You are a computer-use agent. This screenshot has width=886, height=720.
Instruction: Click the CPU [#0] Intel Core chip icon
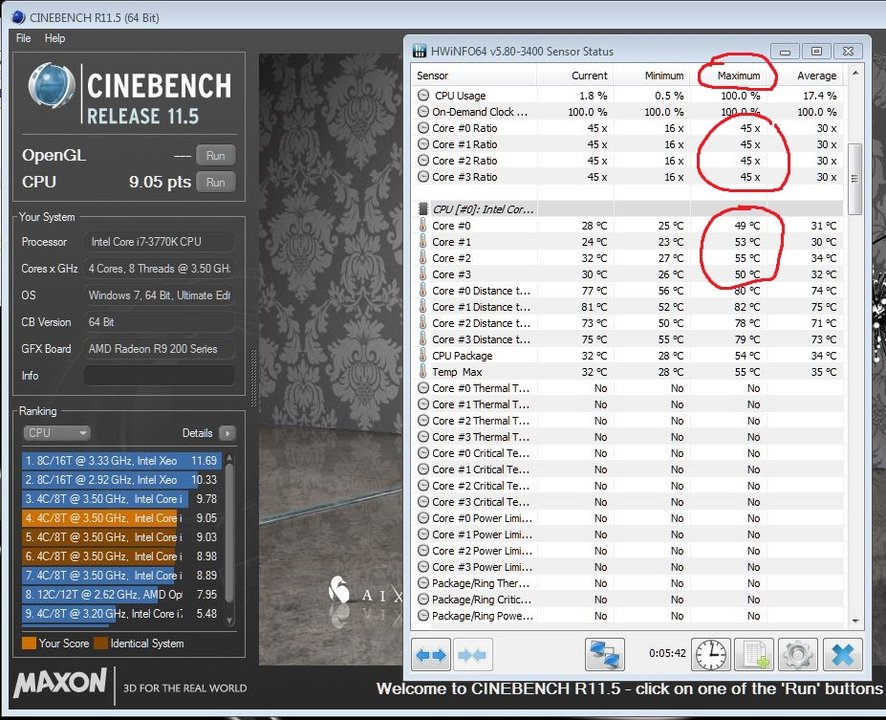423,209
